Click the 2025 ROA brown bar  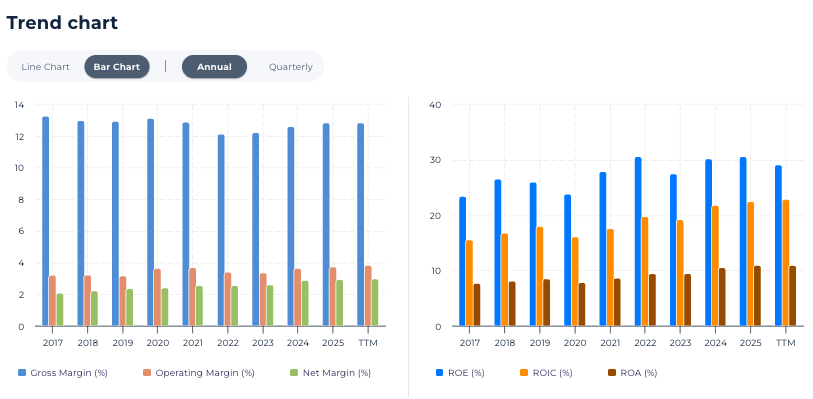pyautogui.click(x=758, y=296)
